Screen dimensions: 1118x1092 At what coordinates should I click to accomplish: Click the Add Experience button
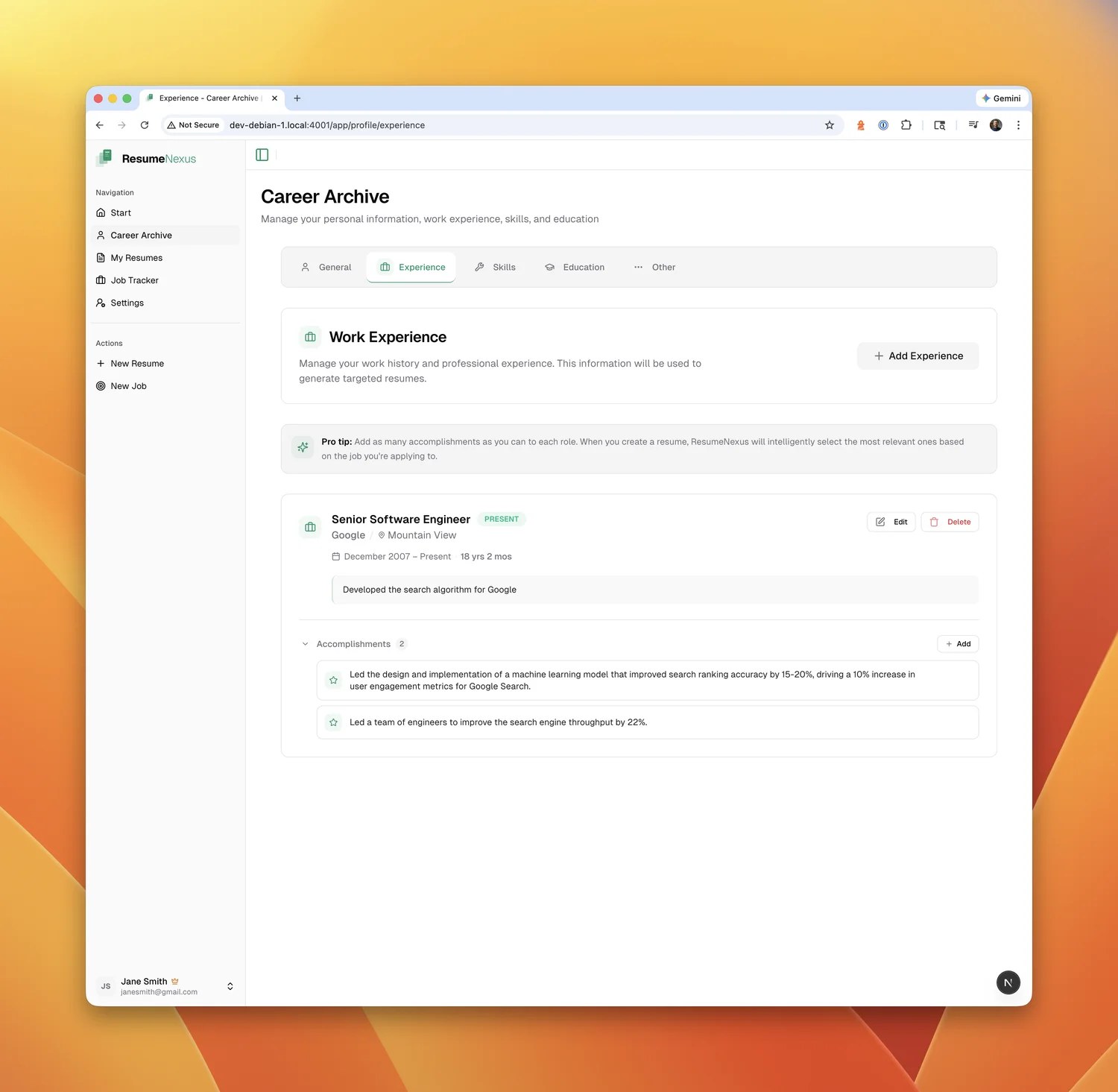pyautogui.click(x=918, y=356)
